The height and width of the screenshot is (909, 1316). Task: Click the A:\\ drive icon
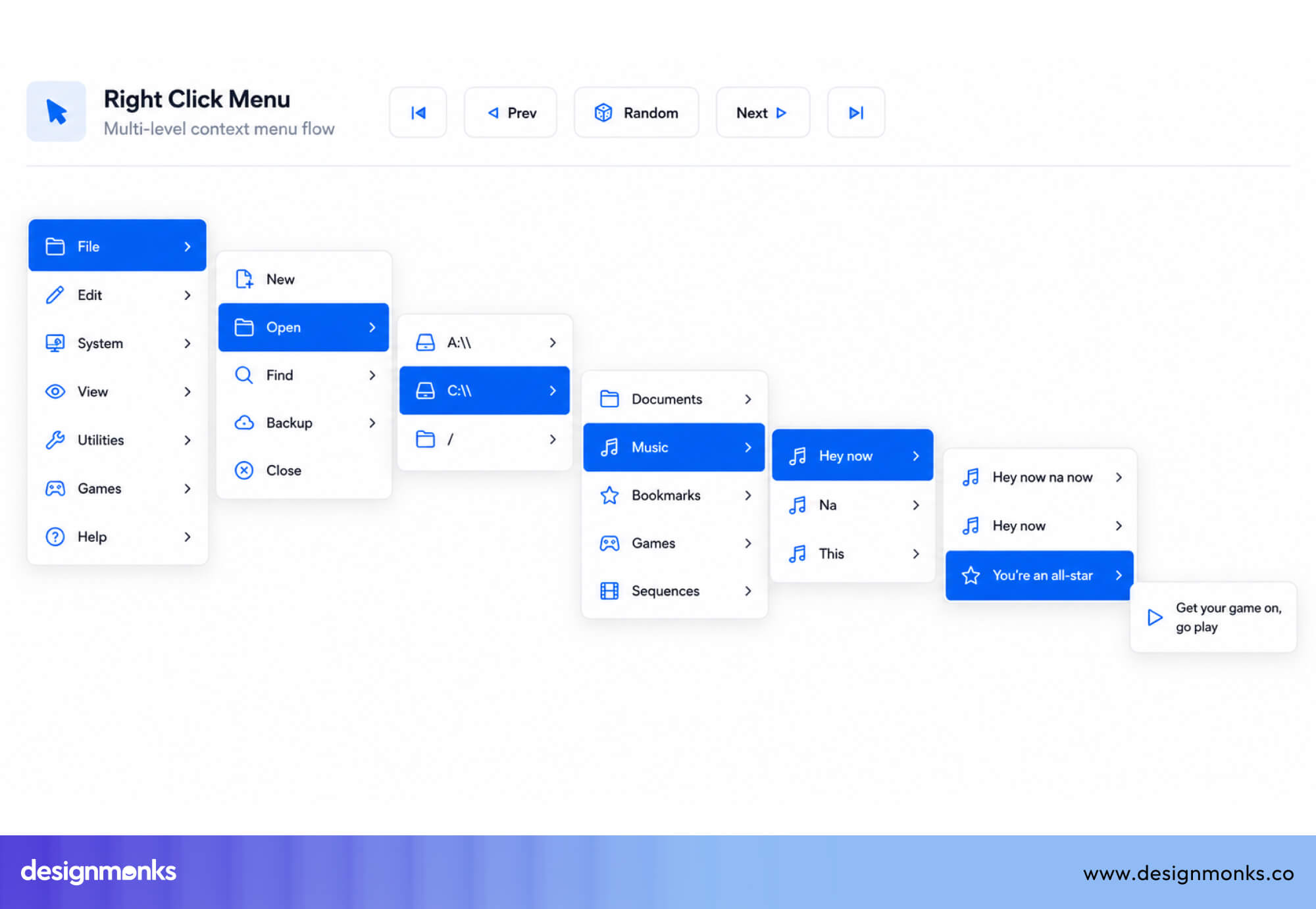426,342
